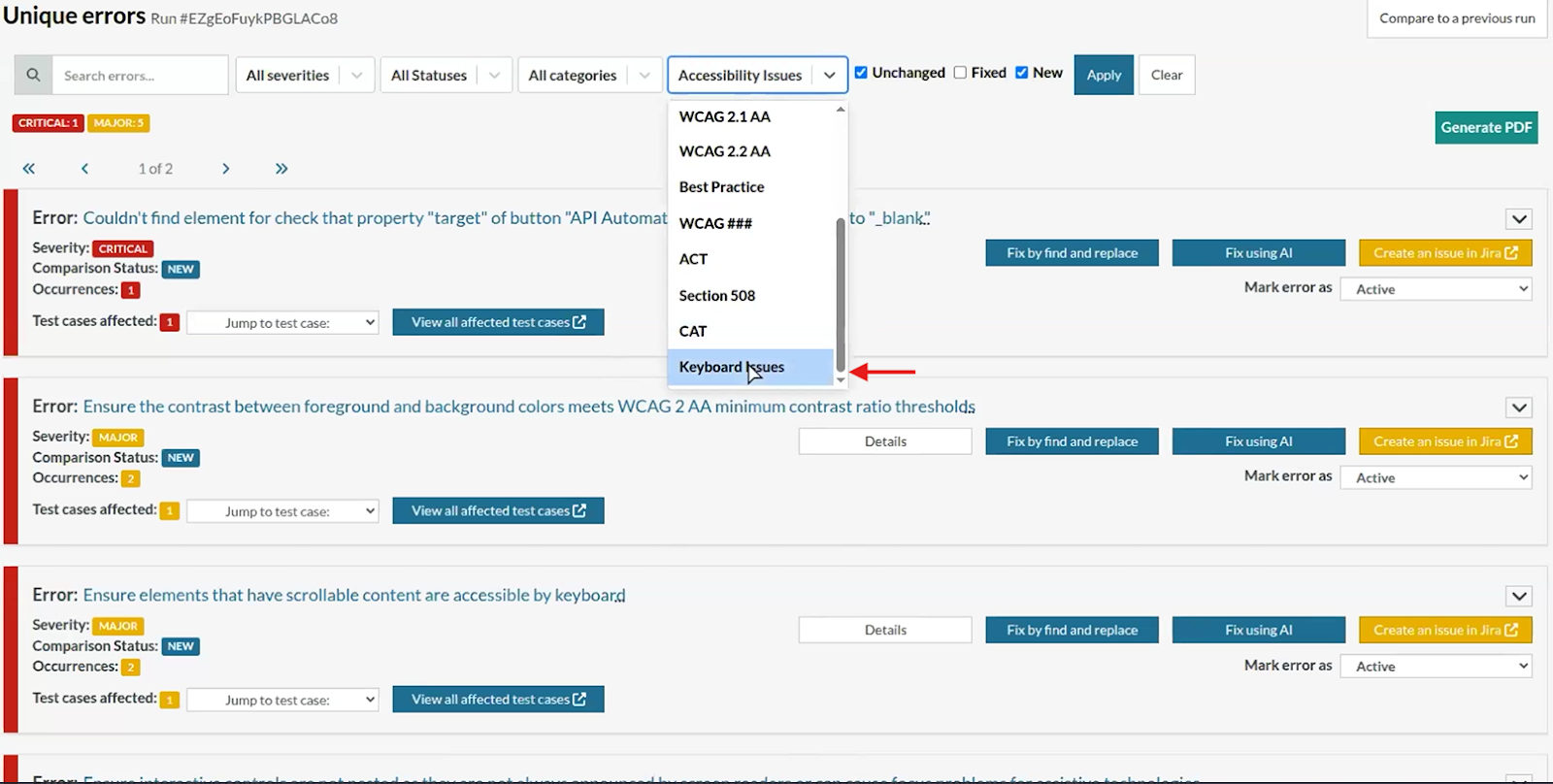Expand the contrast error details chevron

[1519, 408]
